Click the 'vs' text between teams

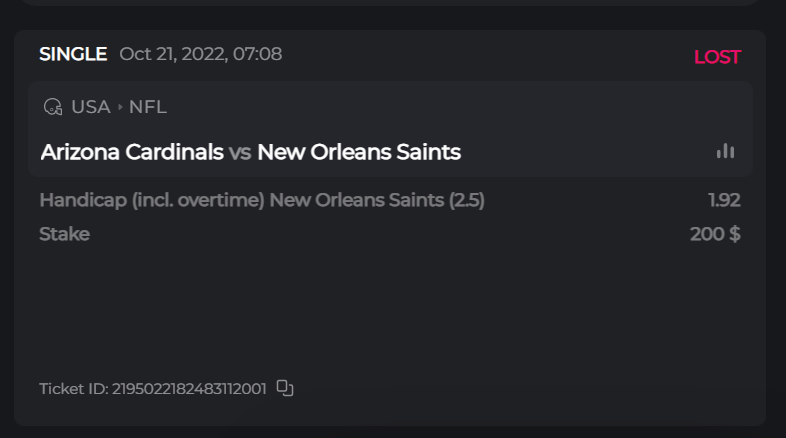pos(240,152)
